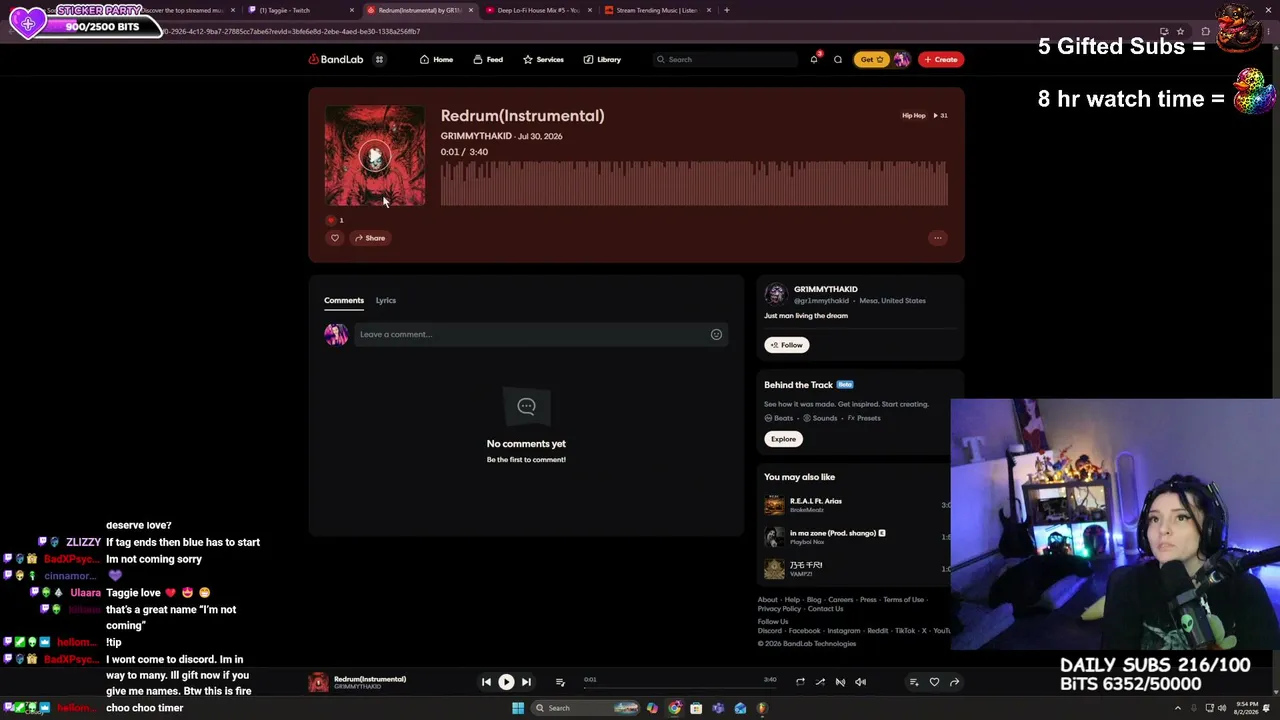Open the Services menu

pos(543,59)
